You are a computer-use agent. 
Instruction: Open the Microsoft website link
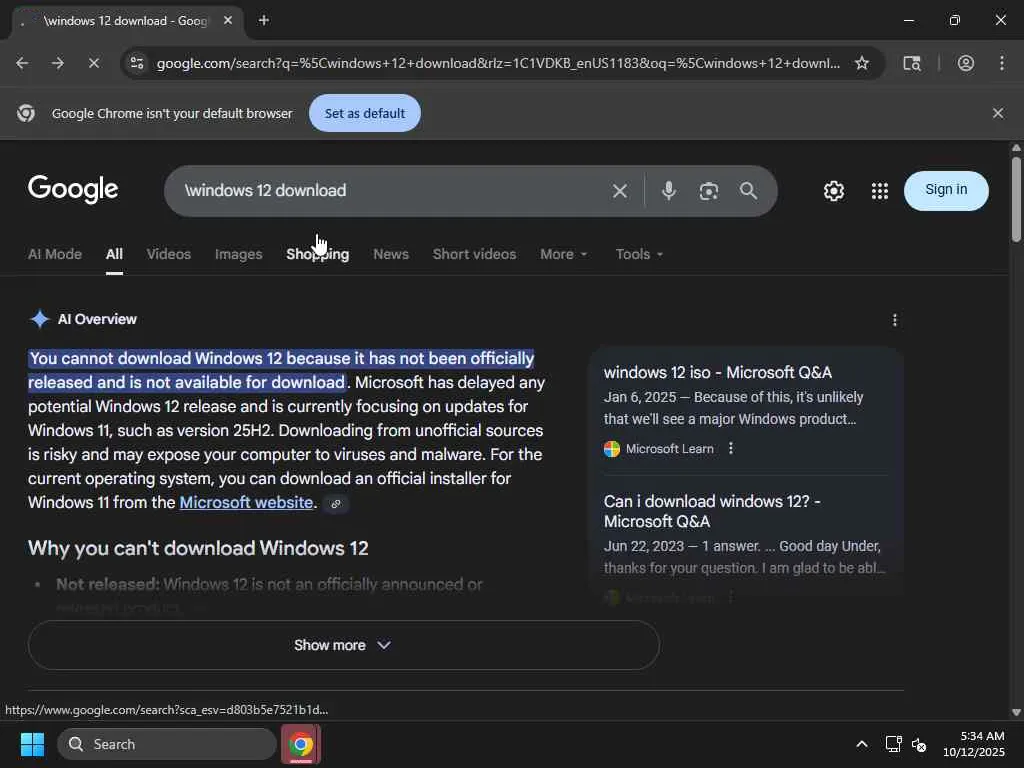[246, 502]
